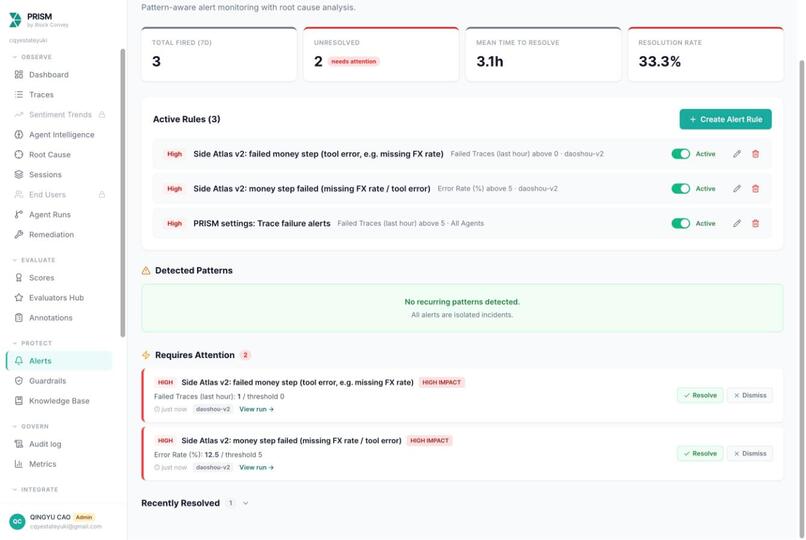Click HIGH IMPACT tag on 'money step failed' alert

coord(429,441)
